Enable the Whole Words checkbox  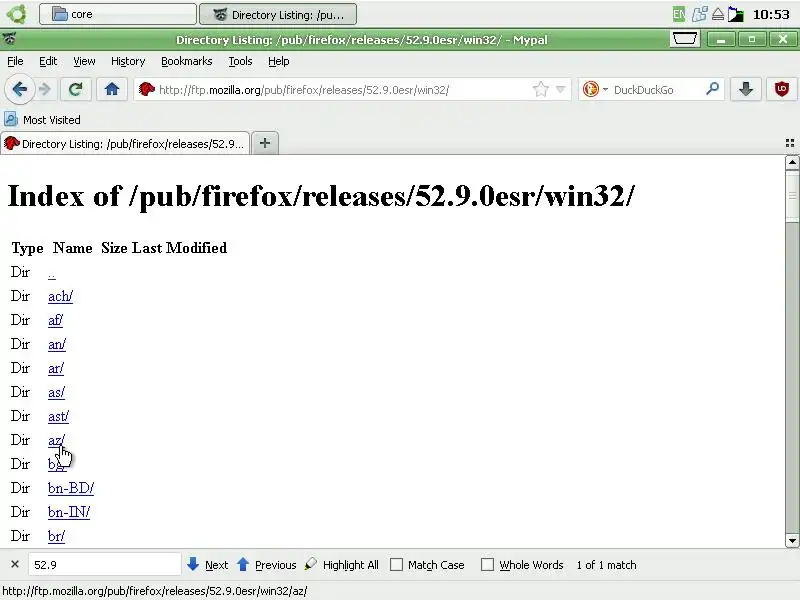pyautogui.click(x=487, y=565)
